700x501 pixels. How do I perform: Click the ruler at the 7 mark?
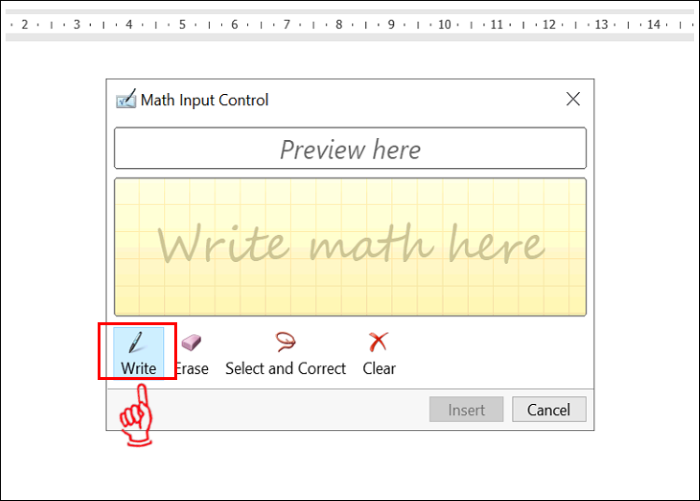286,24
